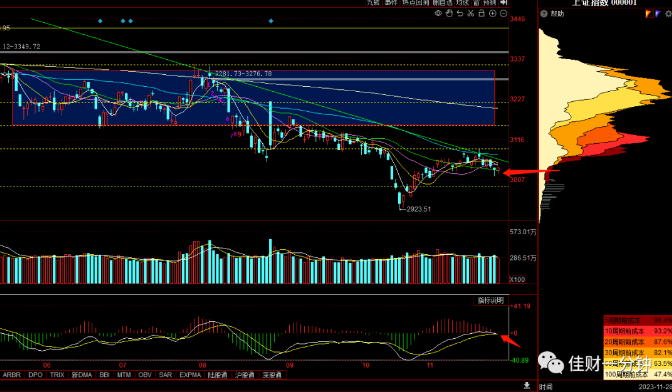Open the indicator description button above MACD

tap(491, 300)
